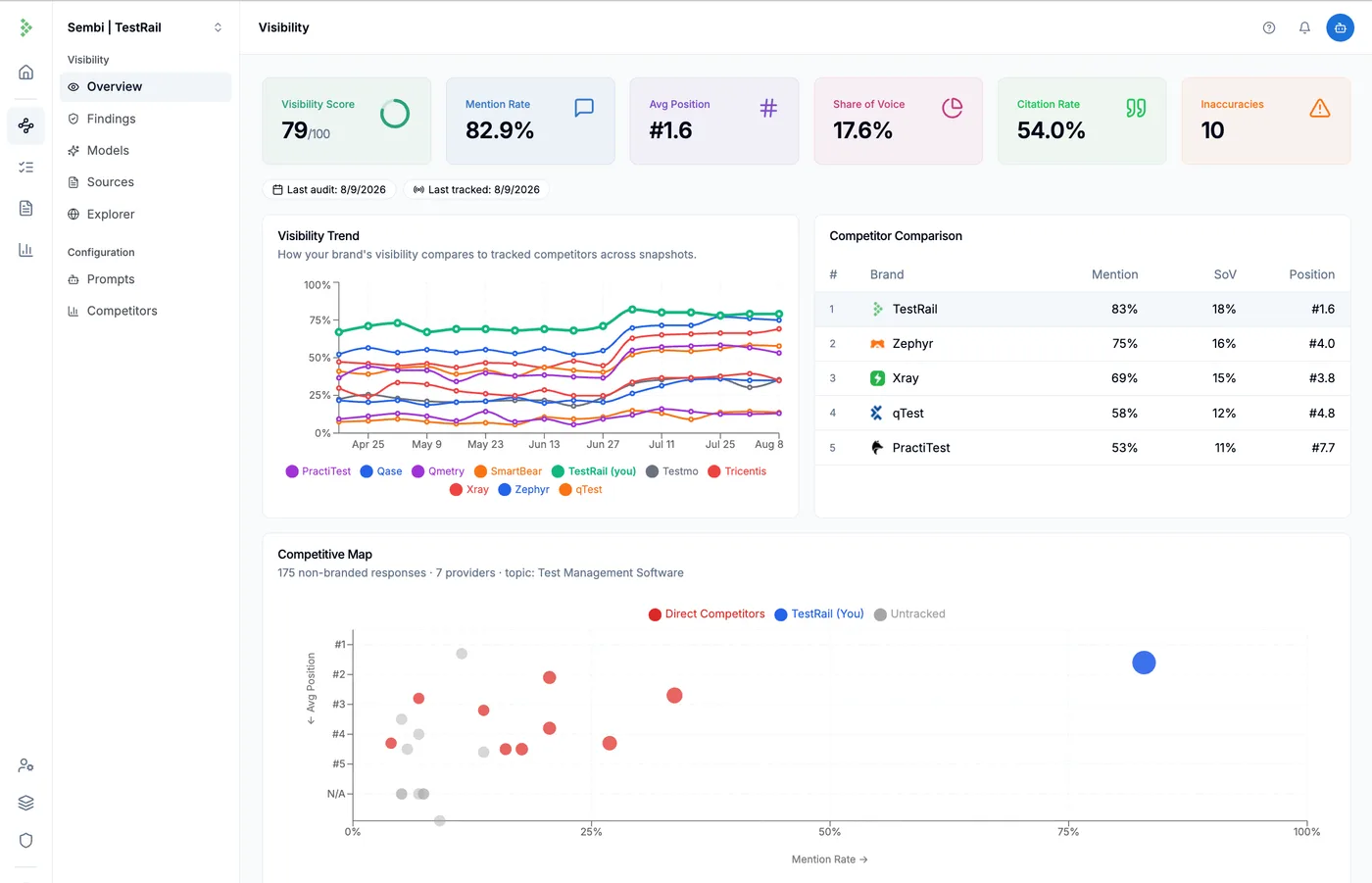
Task: Click the Mention Rate value 82.9%
Action: 500,130
